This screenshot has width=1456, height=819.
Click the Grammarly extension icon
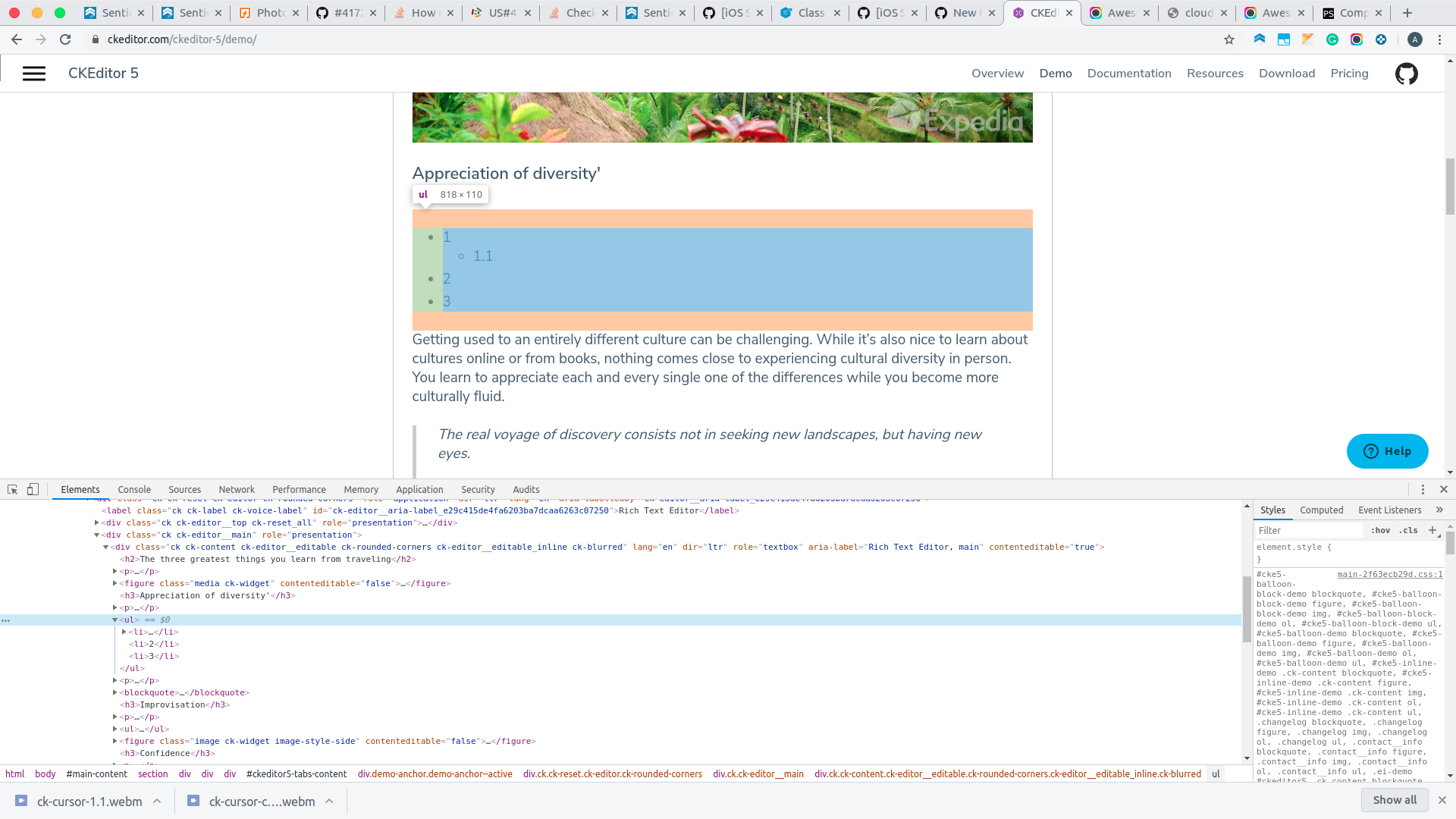[1333, 39]
